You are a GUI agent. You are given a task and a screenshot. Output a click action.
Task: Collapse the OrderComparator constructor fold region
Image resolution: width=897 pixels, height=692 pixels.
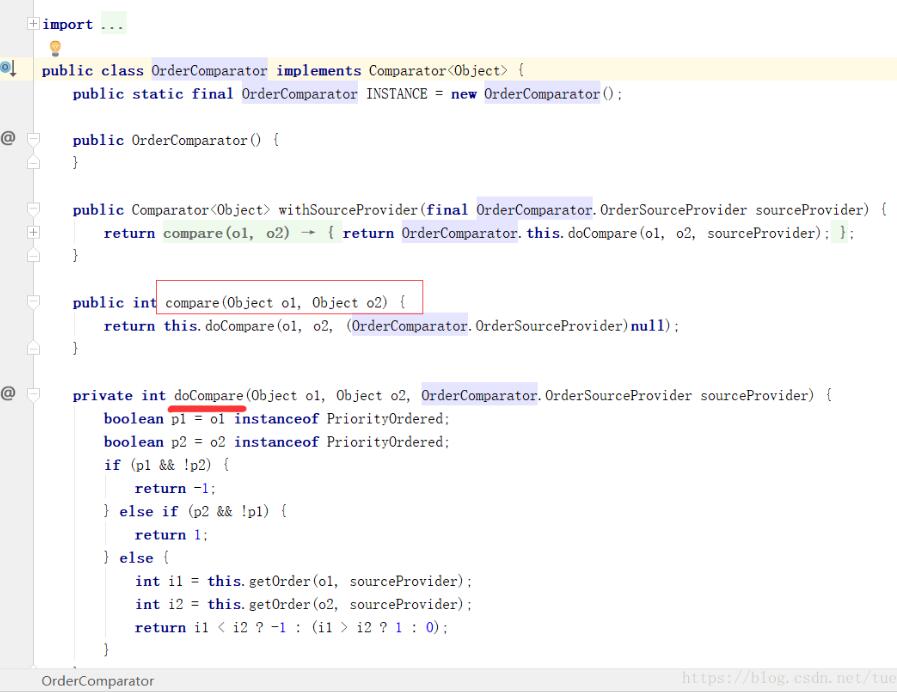[x=35, y=138]
